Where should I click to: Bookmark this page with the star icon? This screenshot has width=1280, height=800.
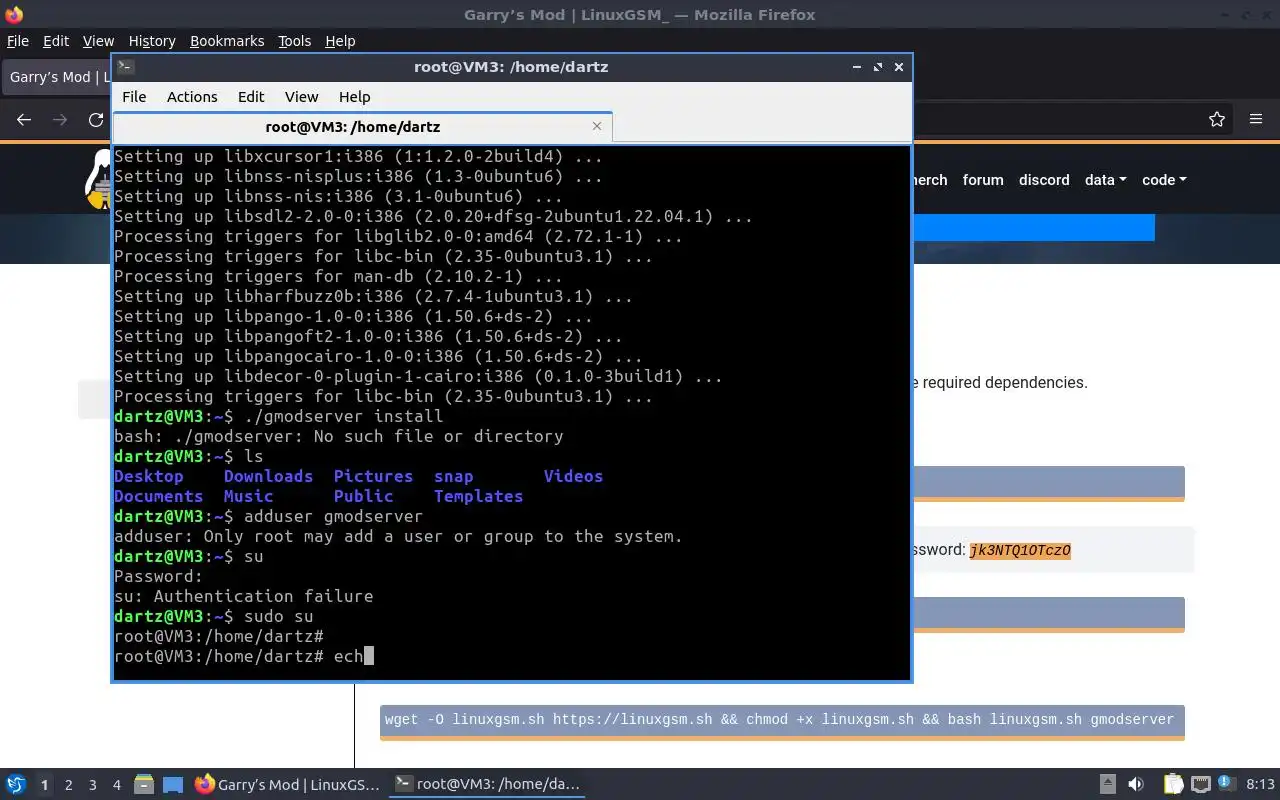(1217, 120)
